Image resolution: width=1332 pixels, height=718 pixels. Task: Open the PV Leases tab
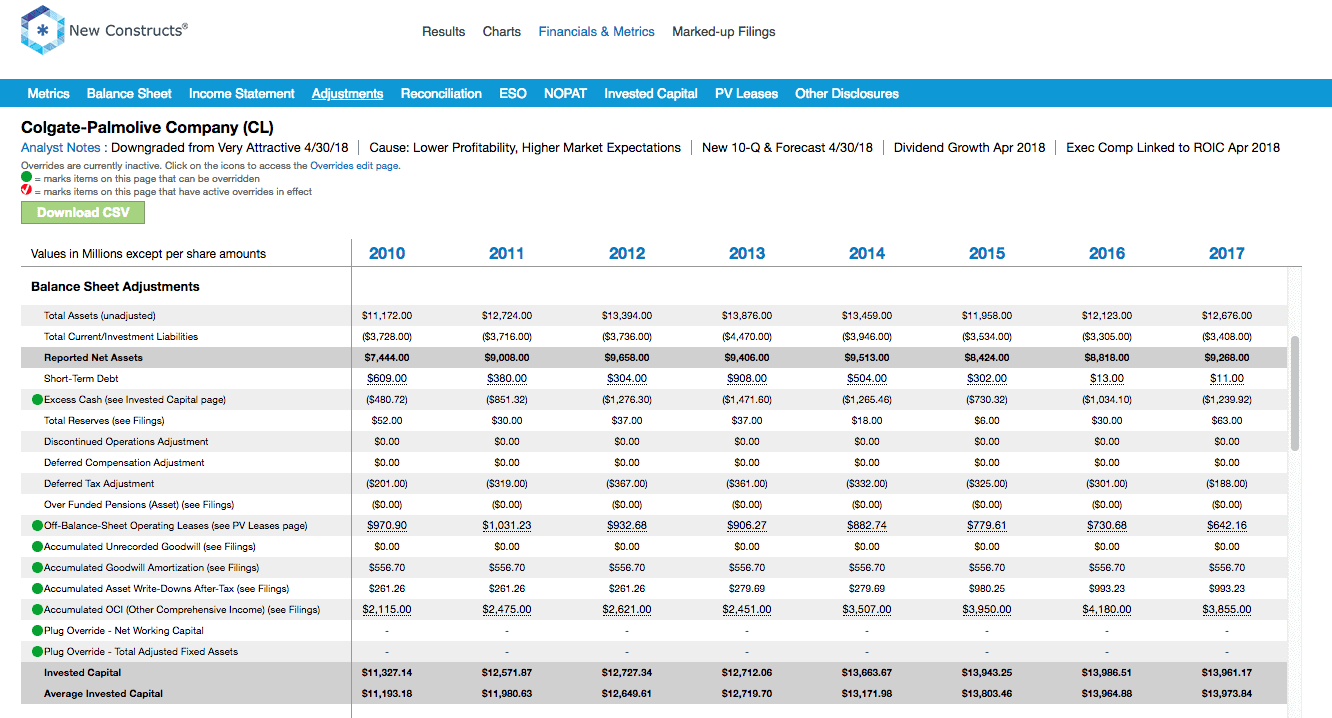click(x=746, y=94)
